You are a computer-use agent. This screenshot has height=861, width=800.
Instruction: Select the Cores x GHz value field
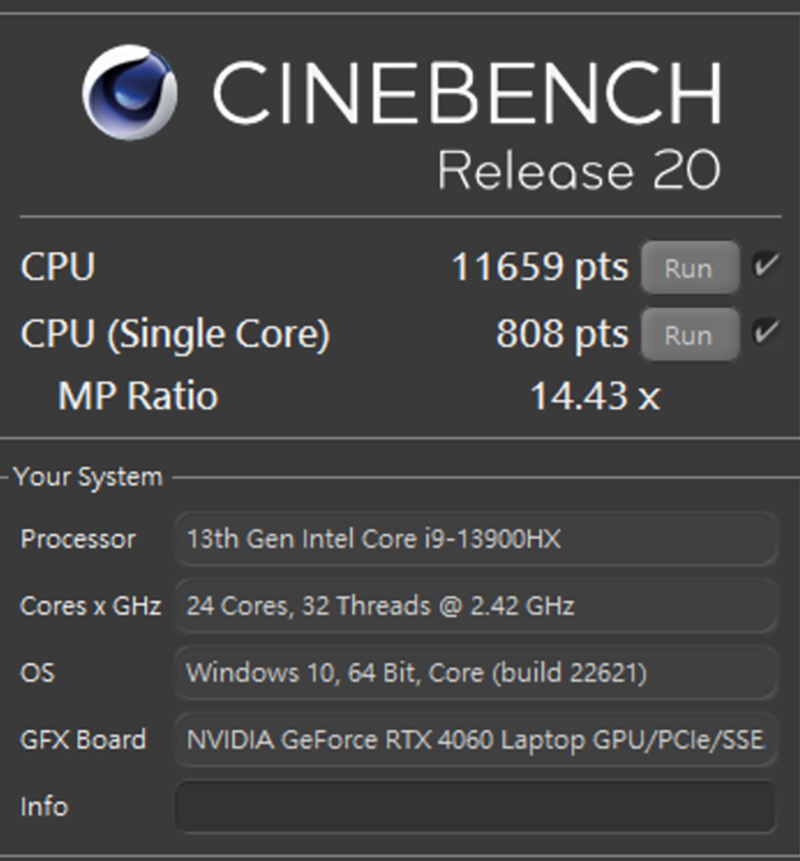point(475,606)
